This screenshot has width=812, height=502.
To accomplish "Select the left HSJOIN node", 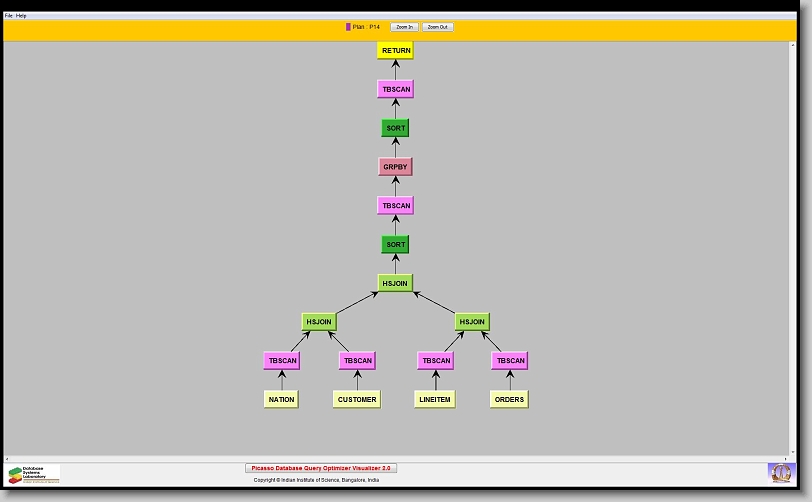I will [319, 322].
